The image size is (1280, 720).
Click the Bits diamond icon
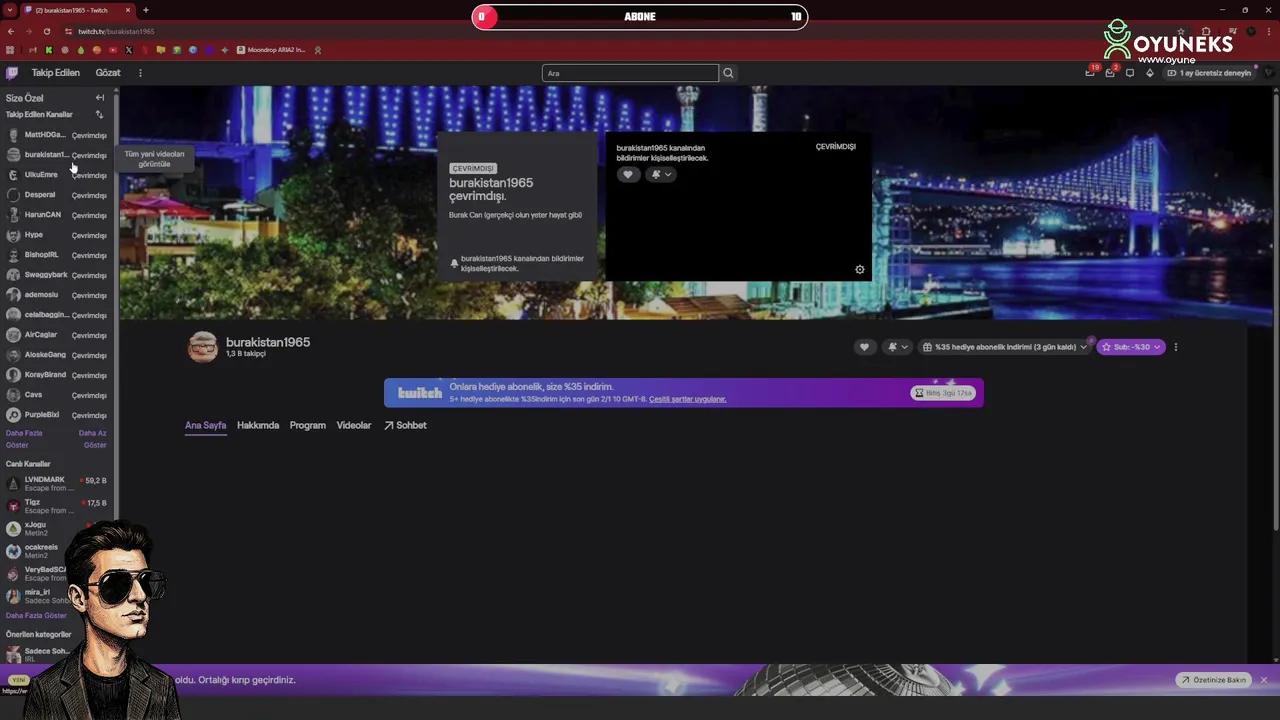[x=1150, y=73]
